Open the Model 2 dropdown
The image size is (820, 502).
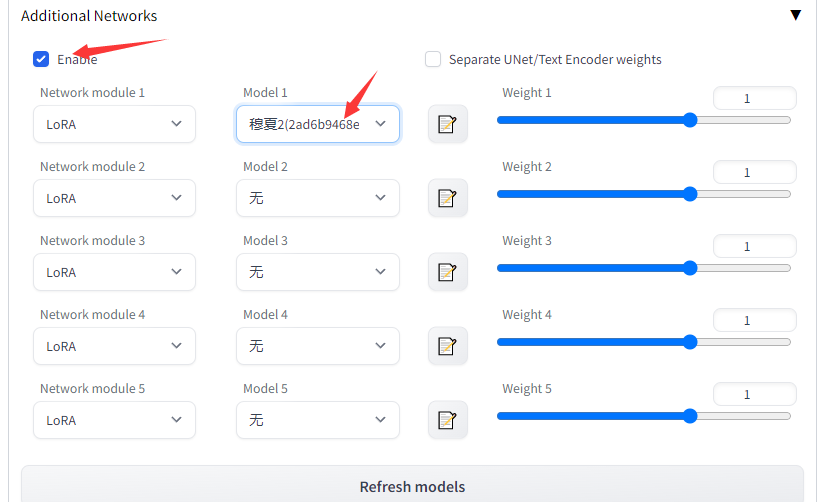[x=317, y=198]
